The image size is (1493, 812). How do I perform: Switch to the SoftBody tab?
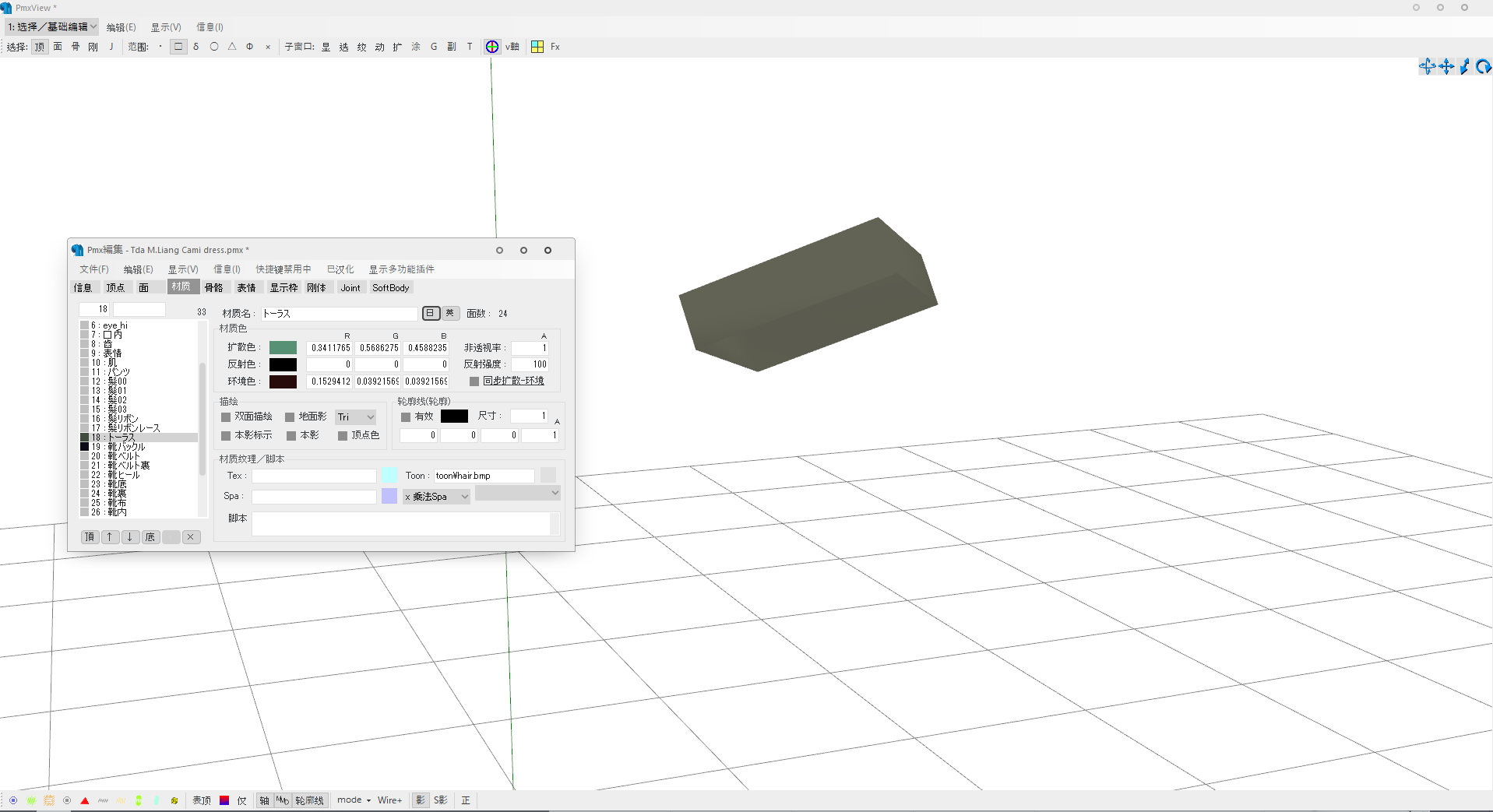[390, 288]
